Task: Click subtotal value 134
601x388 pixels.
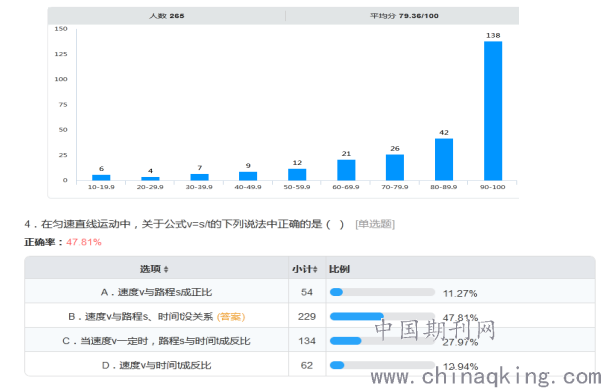Action: tap(307, 341)
